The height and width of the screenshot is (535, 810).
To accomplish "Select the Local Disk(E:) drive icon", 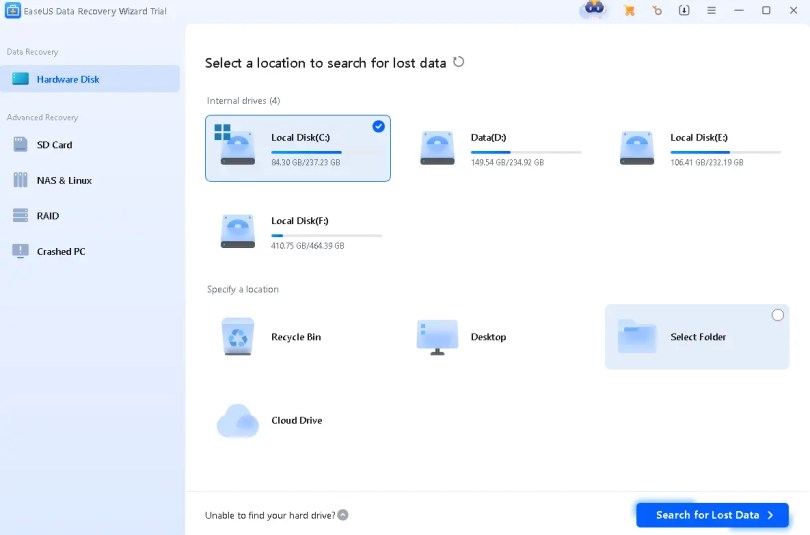I will 636,148.
